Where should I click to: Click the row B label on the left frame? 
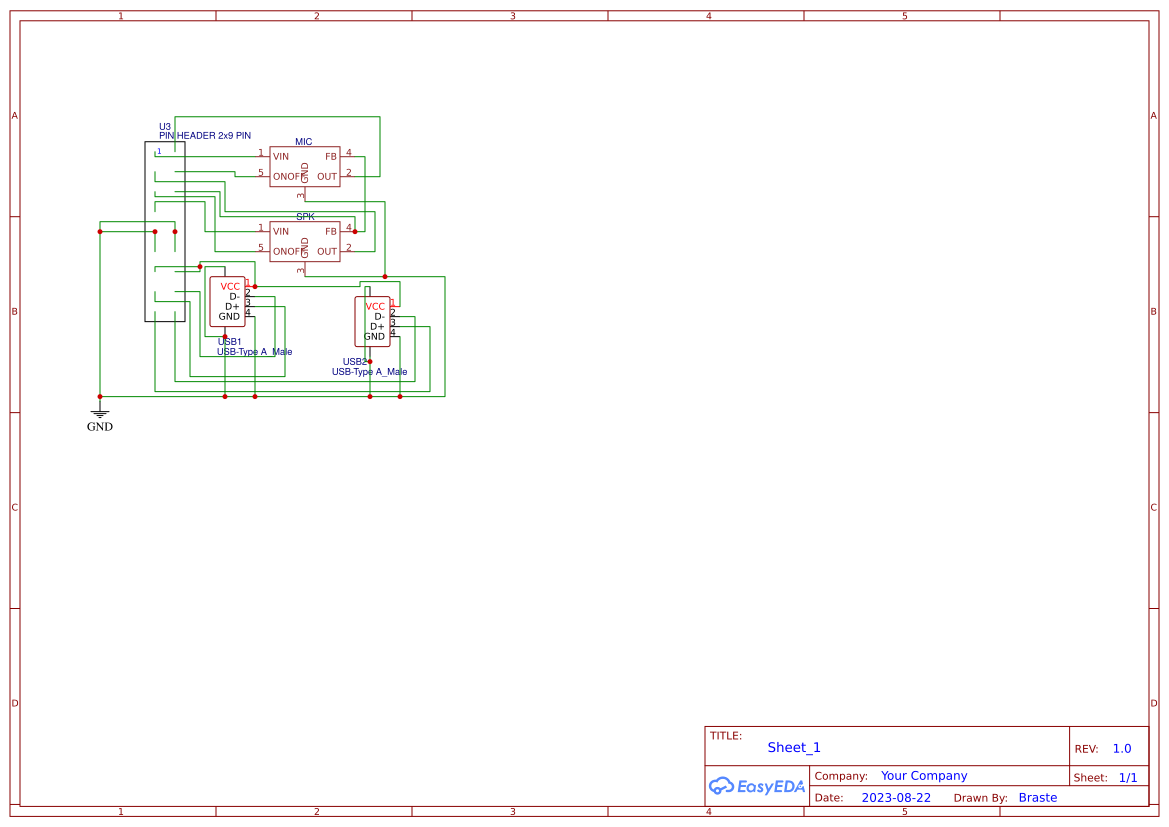tap(14, 311)
